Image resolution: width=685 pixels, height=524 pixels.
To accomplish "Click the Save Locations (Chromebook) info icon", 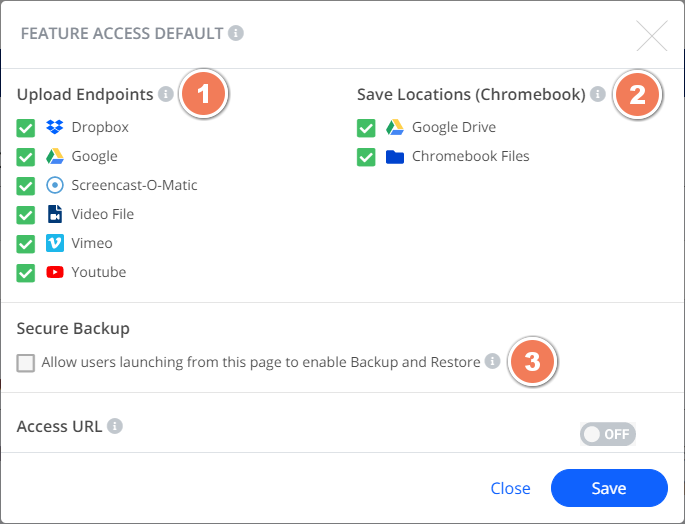I will pos(598,94).
